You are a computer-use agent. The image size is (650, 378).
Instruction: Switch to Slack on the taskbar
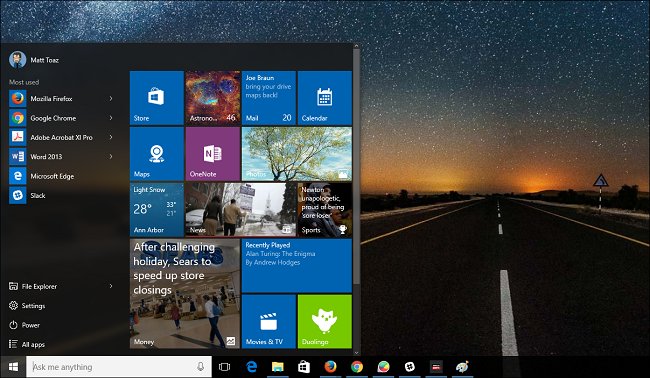pos(410,367)
